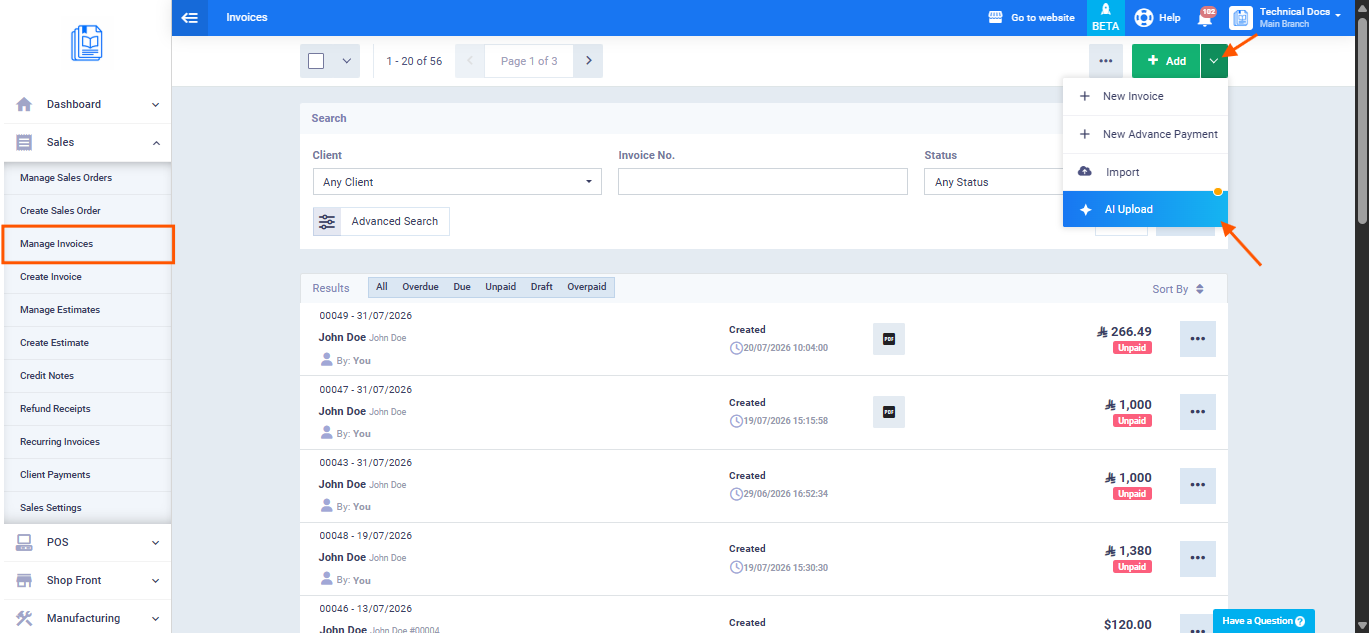Click Sales list icon in sidebar

[25, 142]
